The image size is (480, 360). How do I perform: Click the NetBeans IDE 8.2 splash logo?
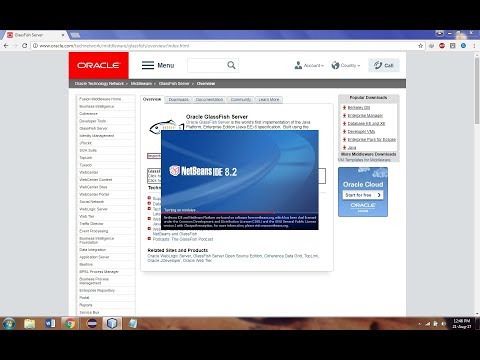point(203,171)
